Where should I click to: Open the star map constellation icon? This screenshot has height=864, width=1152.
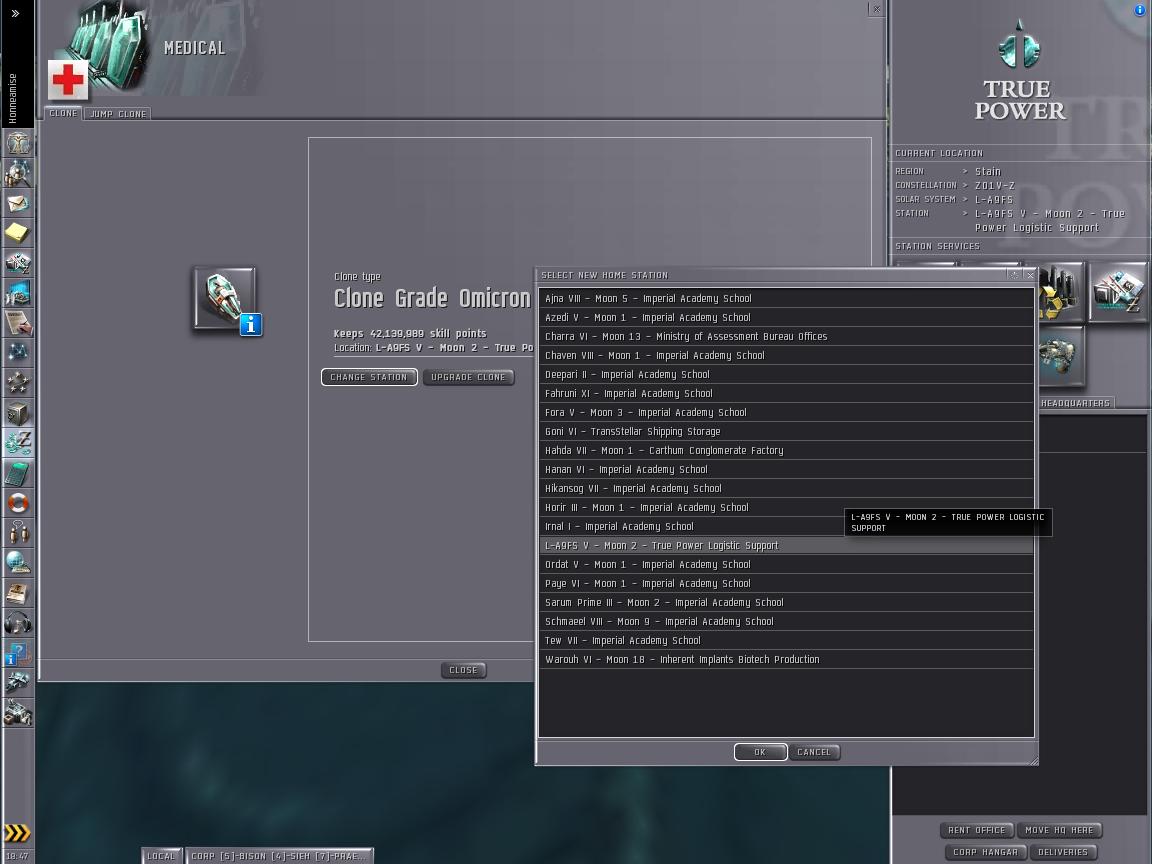coord(18,353)
